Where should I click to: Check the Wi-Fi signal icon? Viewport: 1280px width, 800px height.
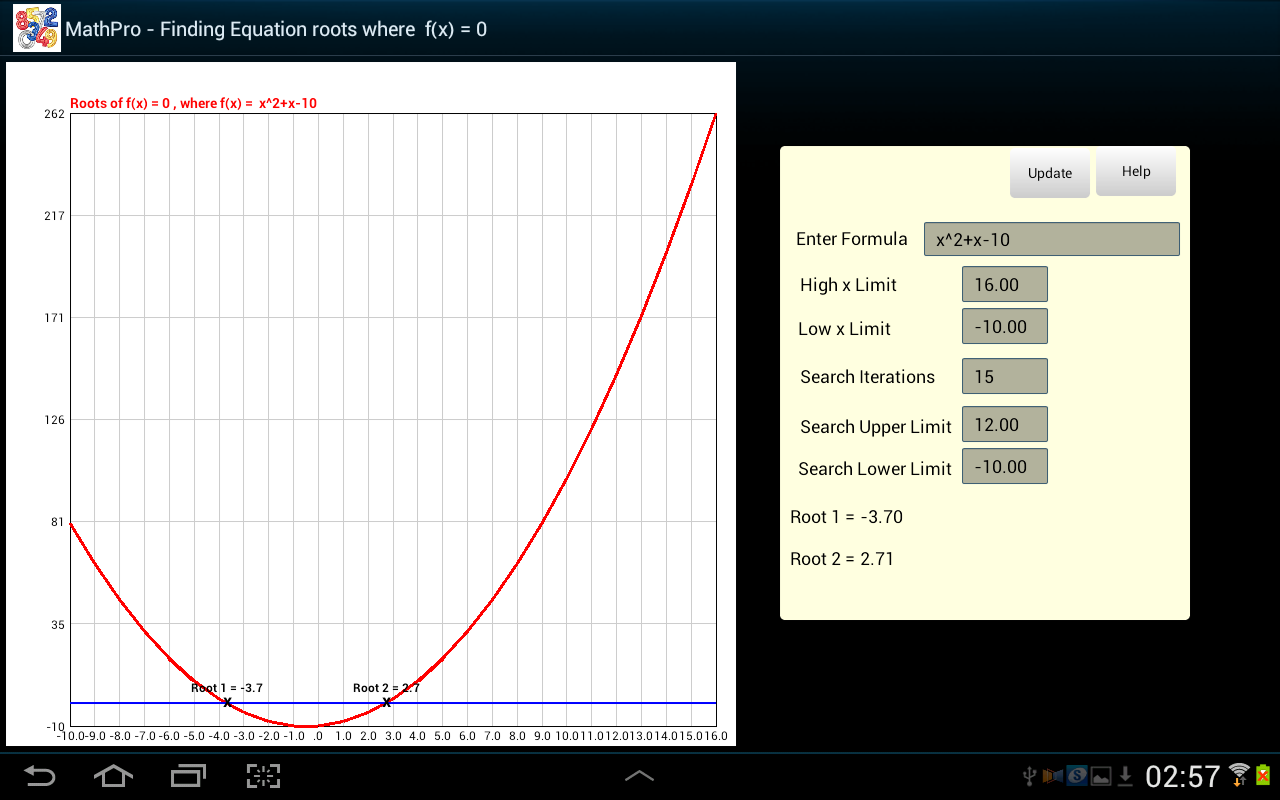pyautogui.click(x=1239, y=775)
